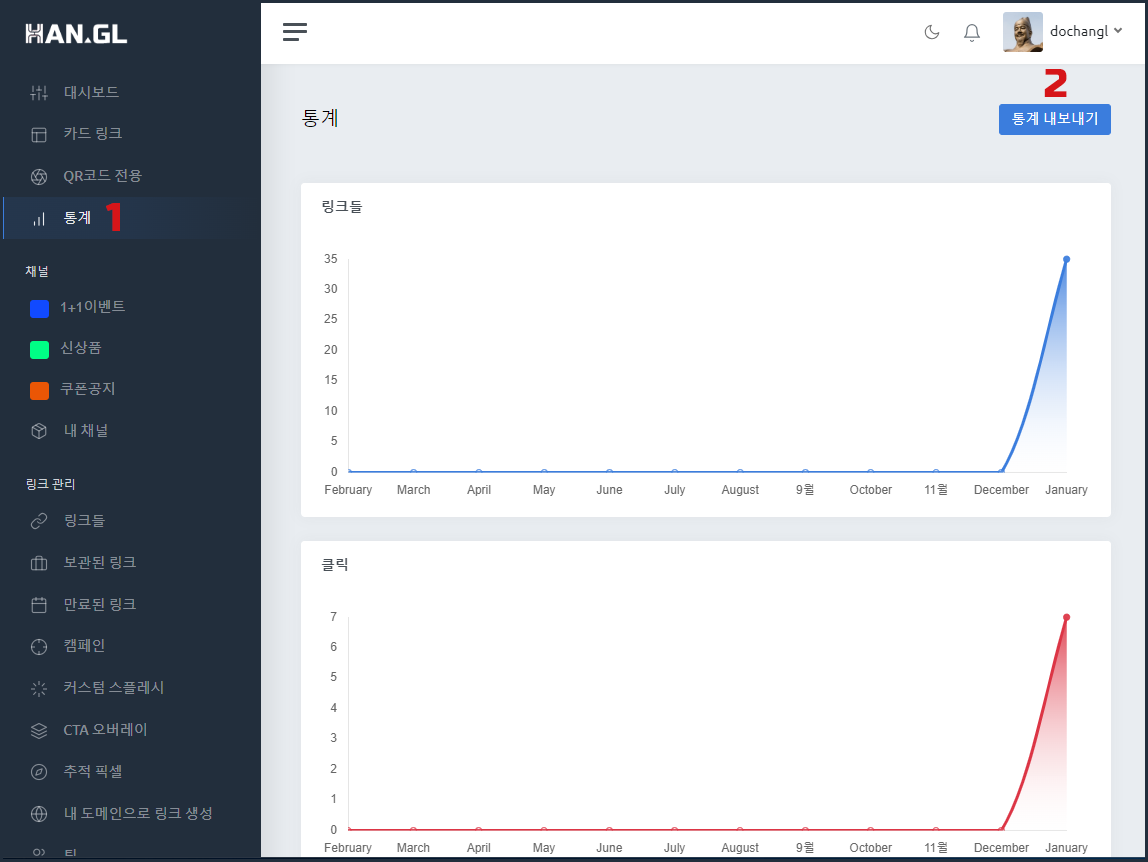Viewport: 1148px width, 862px height.
Task: Open notifications bell icon
Action: click(972, 32)
